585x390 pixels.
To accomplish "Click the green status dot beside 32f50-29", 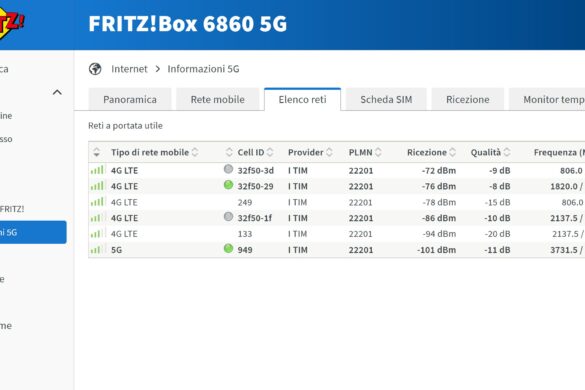I will coord(228,185).
